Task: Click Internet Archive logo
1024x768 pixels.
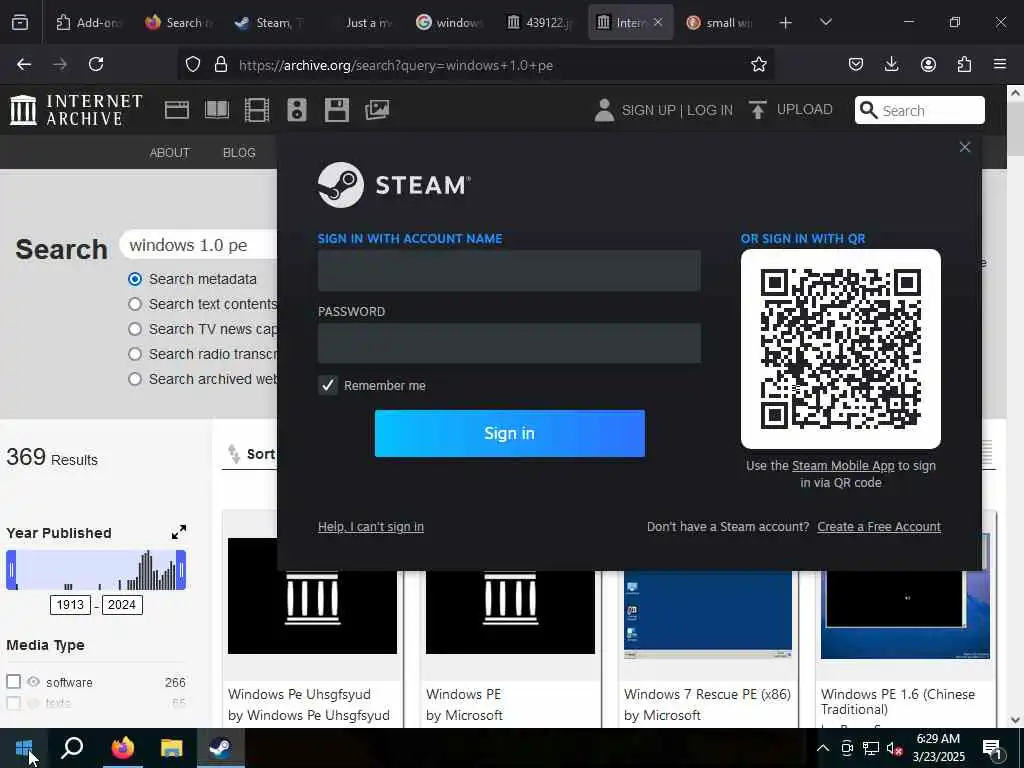Action: [76, 109]
